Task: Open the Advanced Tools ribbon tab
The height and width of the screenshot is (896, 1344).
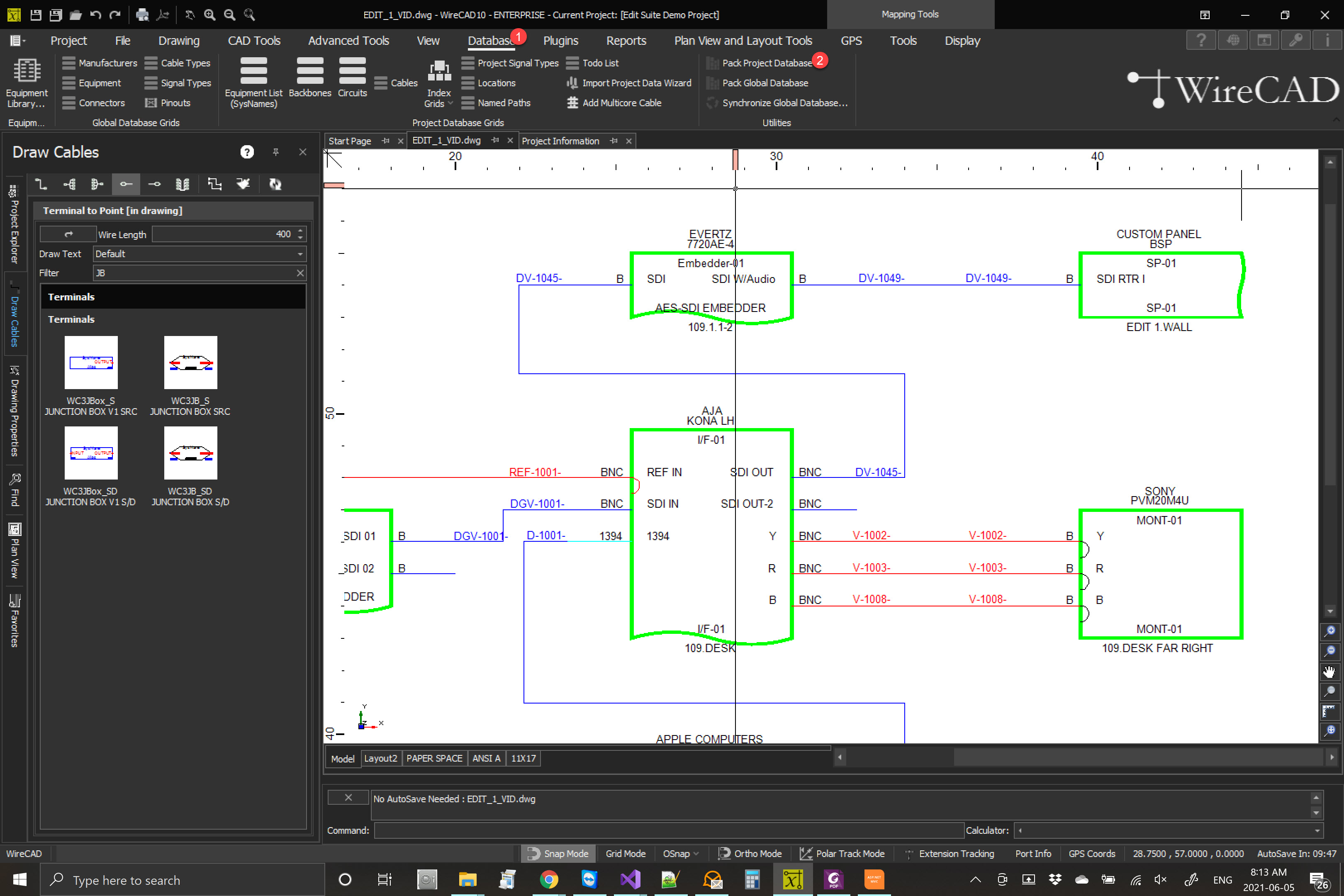Action: pos(348,41)
